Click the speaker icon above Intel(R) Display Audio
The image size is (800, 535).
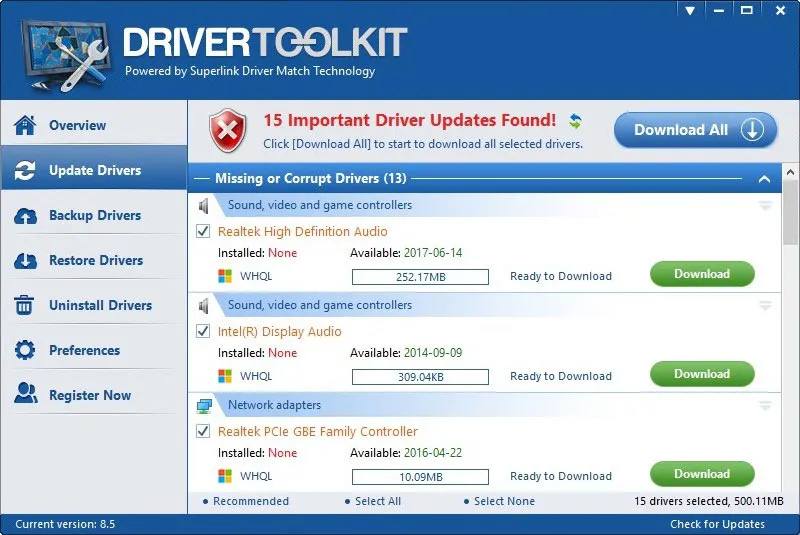point(204,305)
